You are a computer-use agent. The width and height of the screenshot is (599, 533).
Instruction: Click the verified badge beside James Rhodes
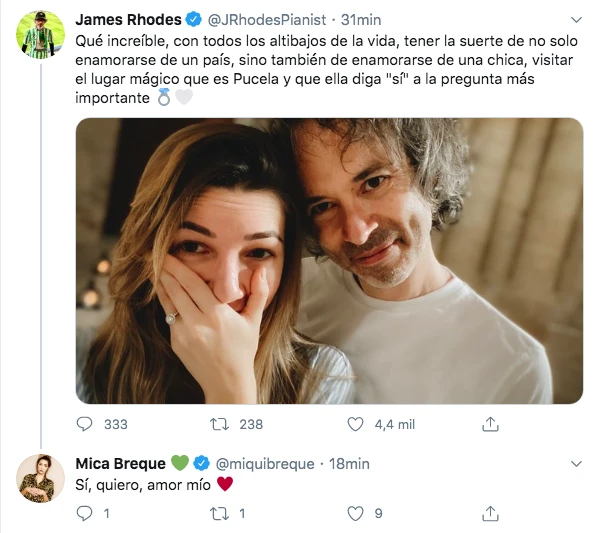[194, 19]
